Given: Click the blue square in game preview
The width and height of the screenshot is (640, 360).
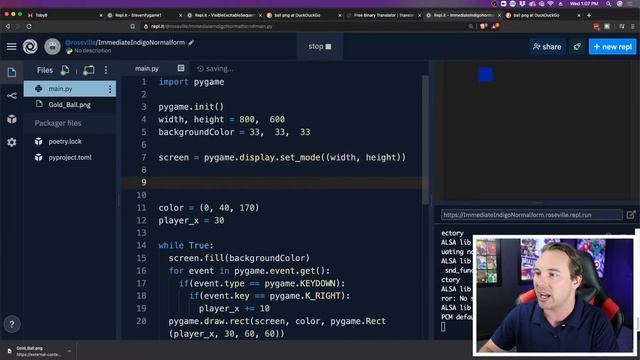Looking at the screenshot, I should (x=485, y=75).
